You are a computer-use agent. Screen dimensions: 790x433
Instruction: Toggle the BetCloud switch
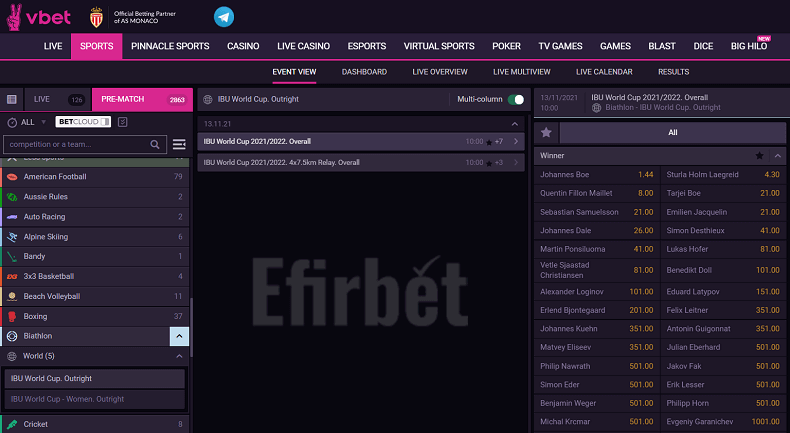click(x=105, y=122)
